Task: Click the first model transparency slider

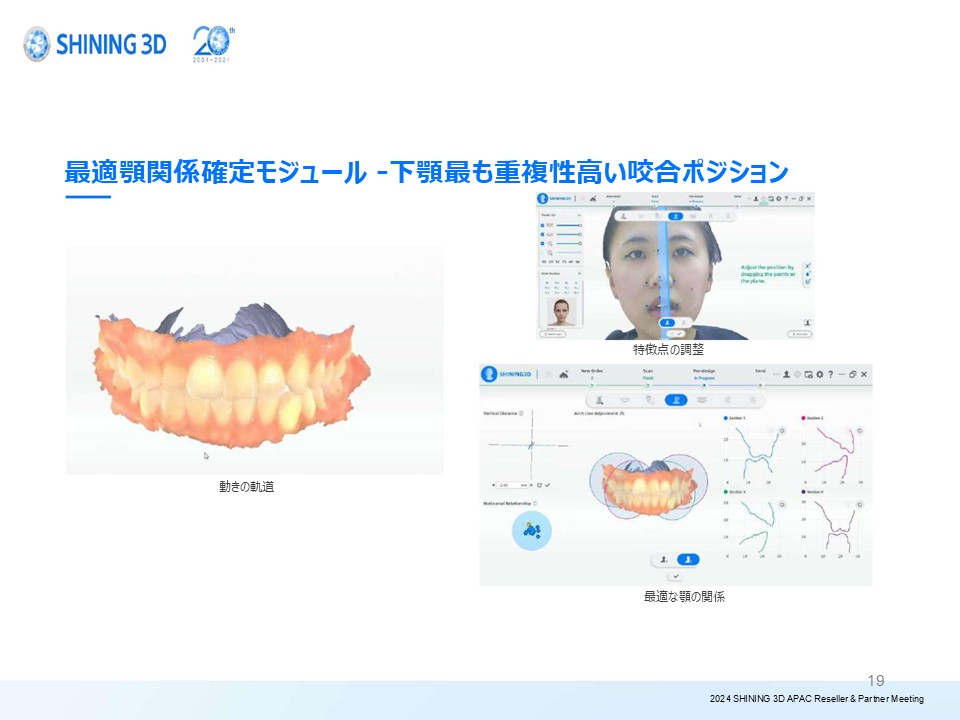Action: (x=568, y=226)
